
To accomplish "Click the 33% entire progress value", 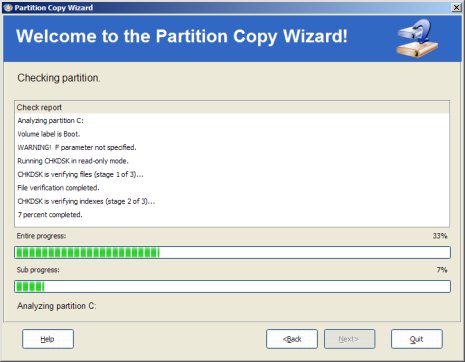I will (x=440, y=236).
